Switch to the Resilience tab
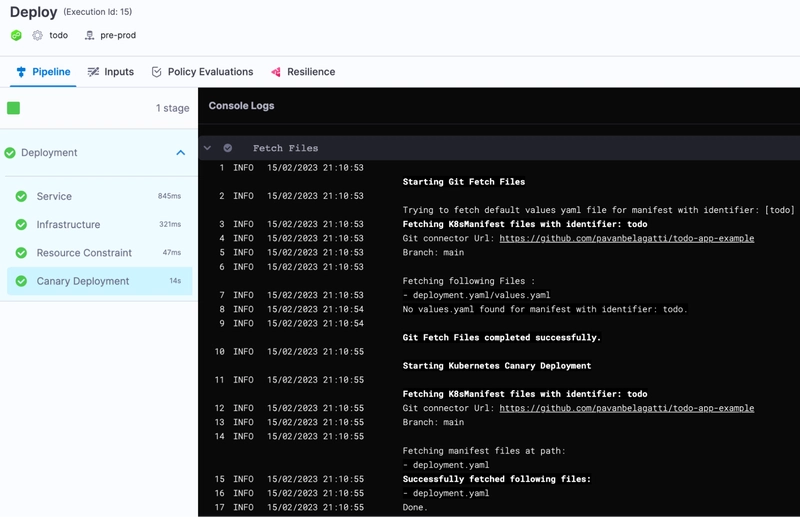 point(303,72)
